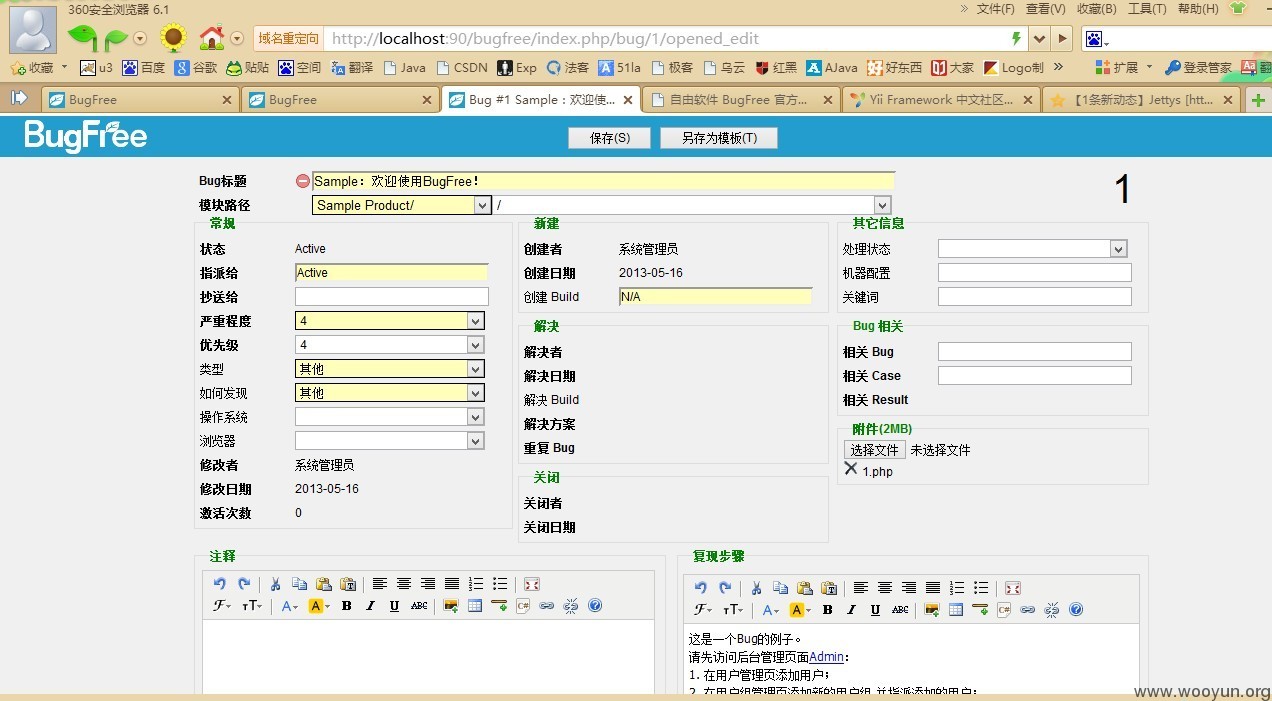This screenshot has width=1272, height=701.
Task: Click the paste icon in 注释 editor toolbar
Action: (323, 584)
